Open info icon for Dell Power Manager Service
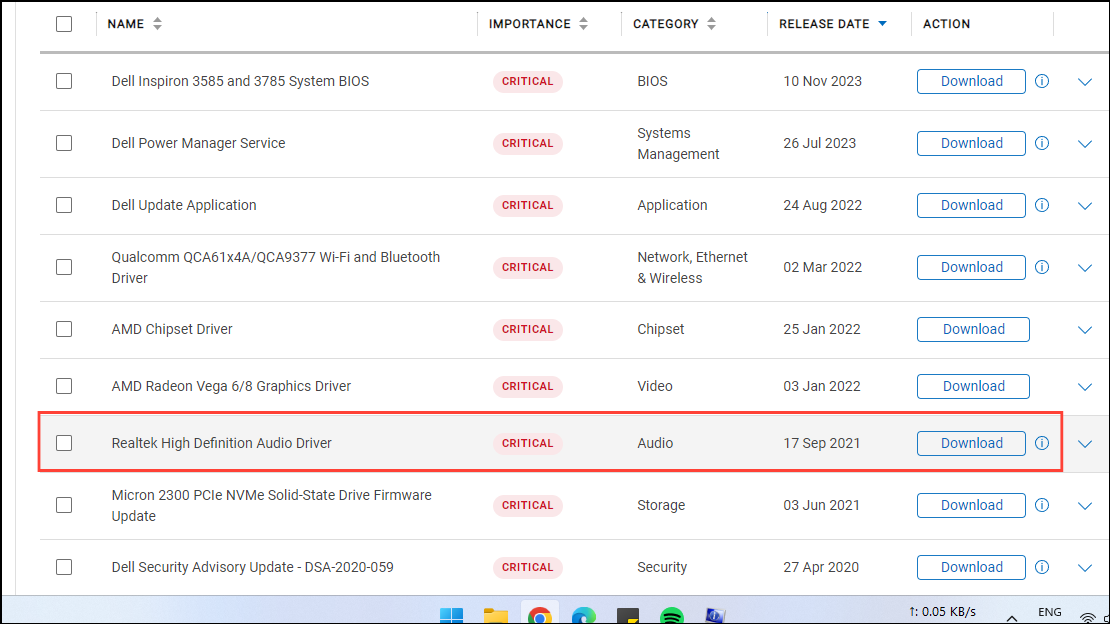Image resolution: width=1110 pixels, height=624 pixels. 1042,143
